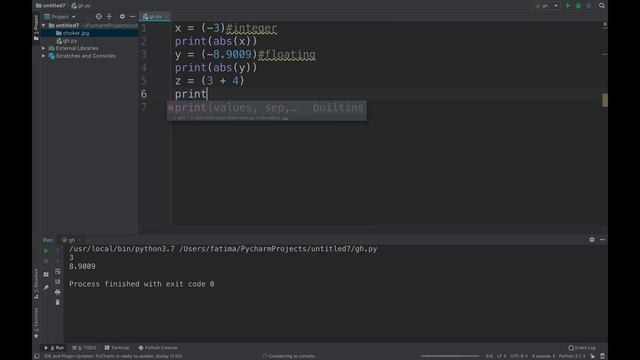The image size is (640, 360).
Task: Open the 4 spaces indent selector
Action: [543, 356]
